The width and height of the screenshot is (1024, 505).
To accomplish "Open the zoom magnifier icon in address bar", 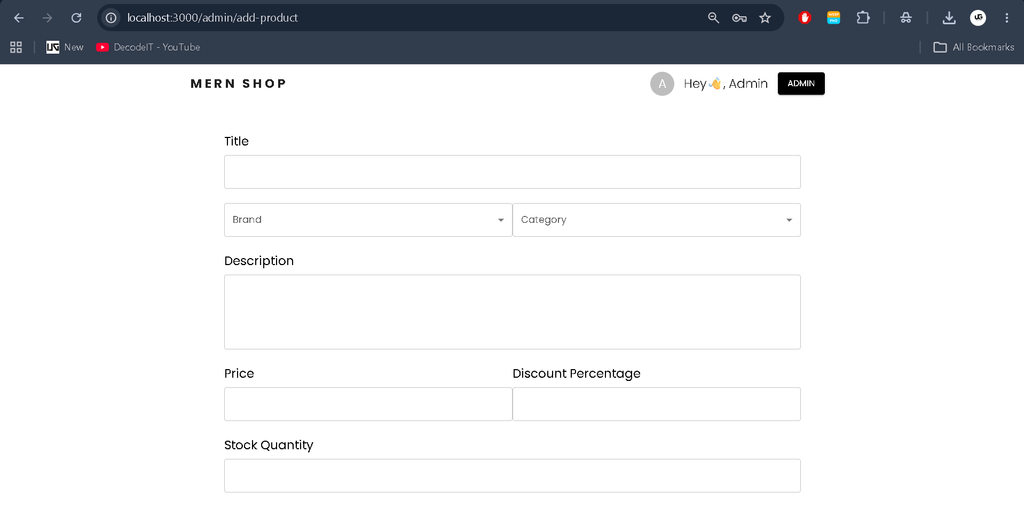I will pyautogui.click(x=713, y=18).
